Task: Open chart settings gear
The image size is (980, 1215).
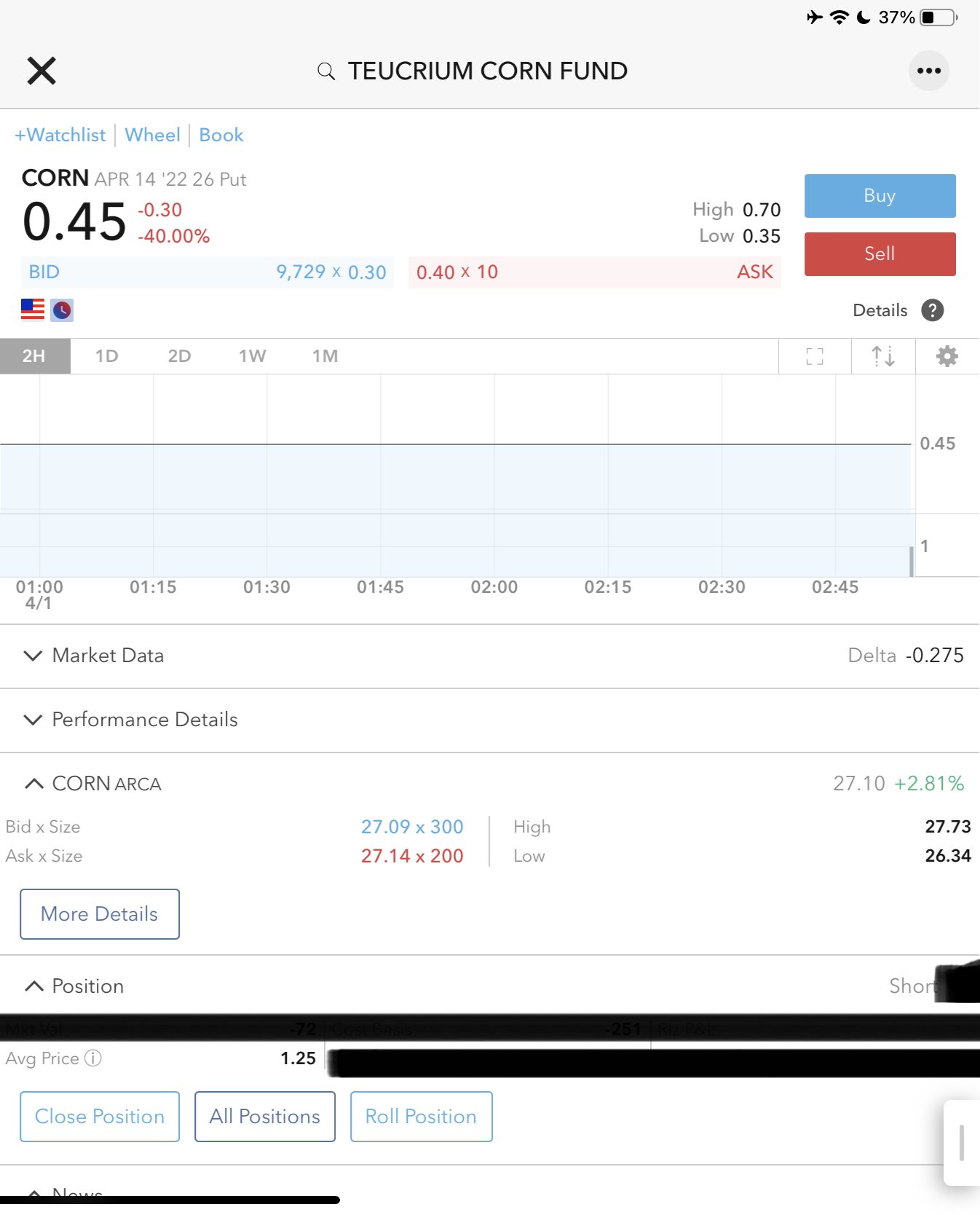Action: click(947, 356)
